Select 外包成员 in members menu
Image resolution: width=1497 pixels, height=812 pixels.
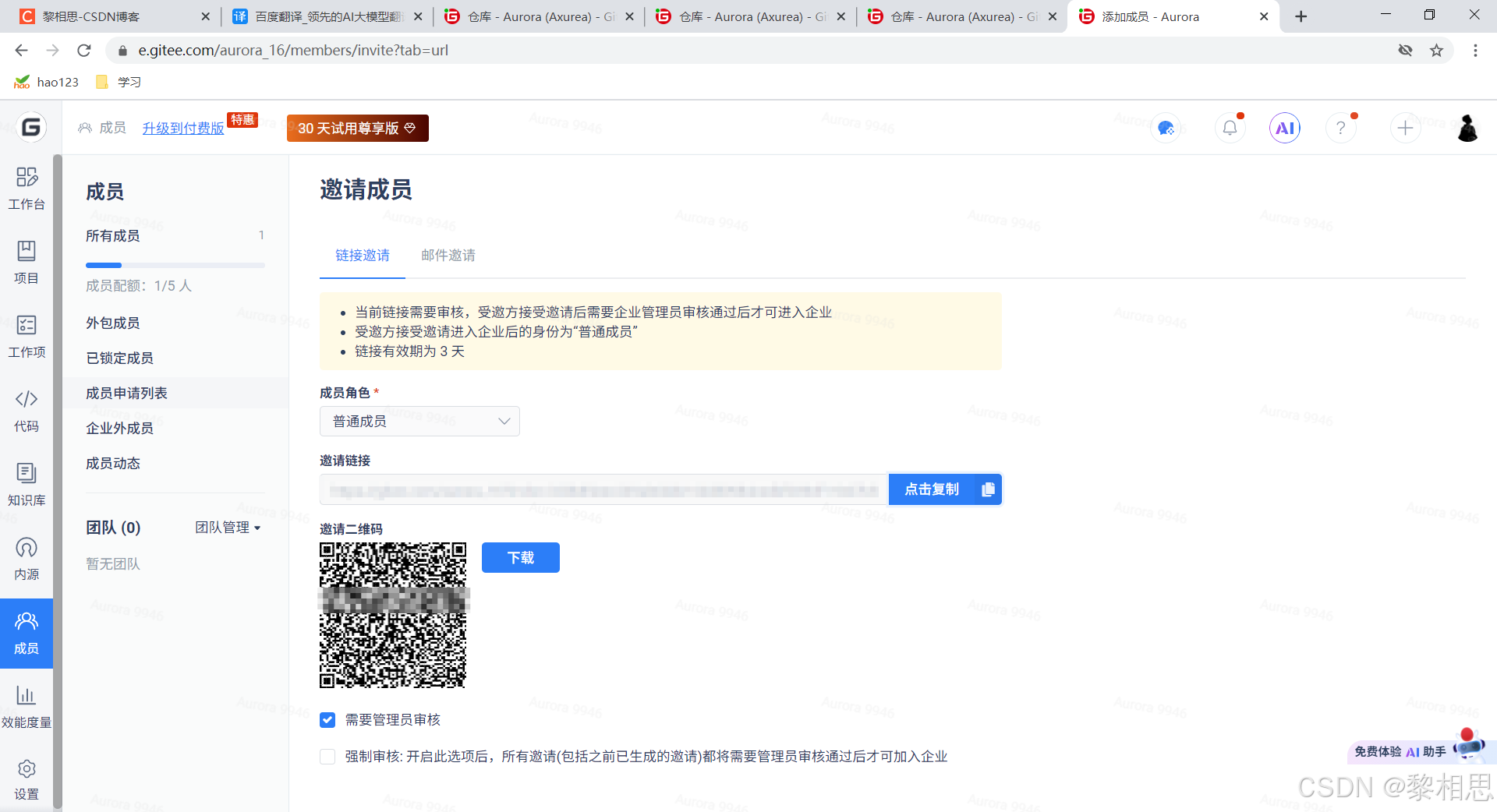(113, 323)
